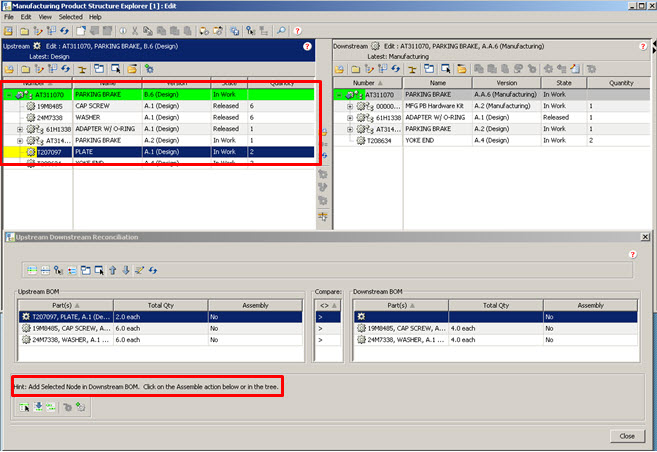
Task: Expand the downstream 61H1338 ADAPTER node
Action: [350, 118]
